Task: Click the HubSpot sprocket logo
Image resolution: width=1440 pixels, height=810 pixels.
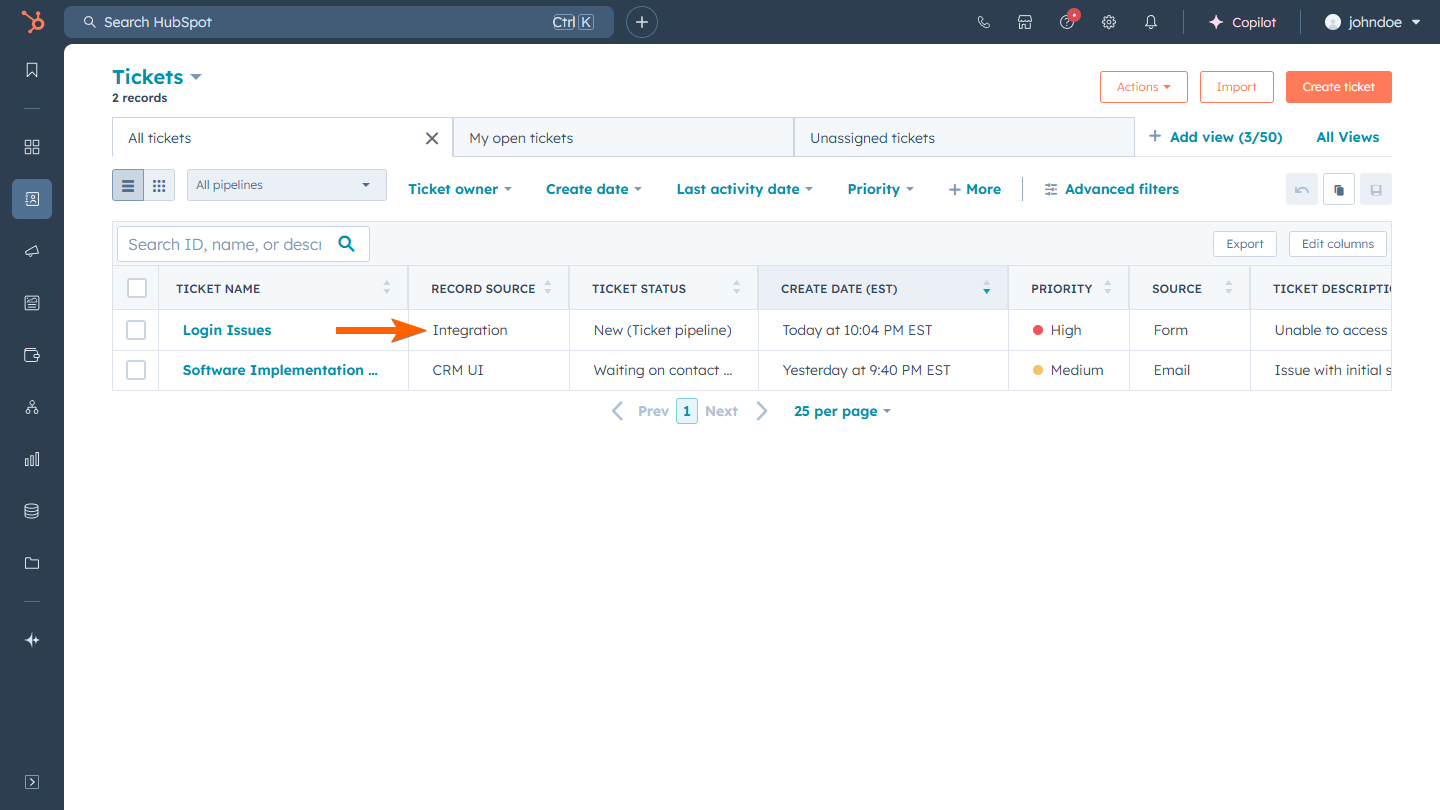Action: tap(32, 22)
